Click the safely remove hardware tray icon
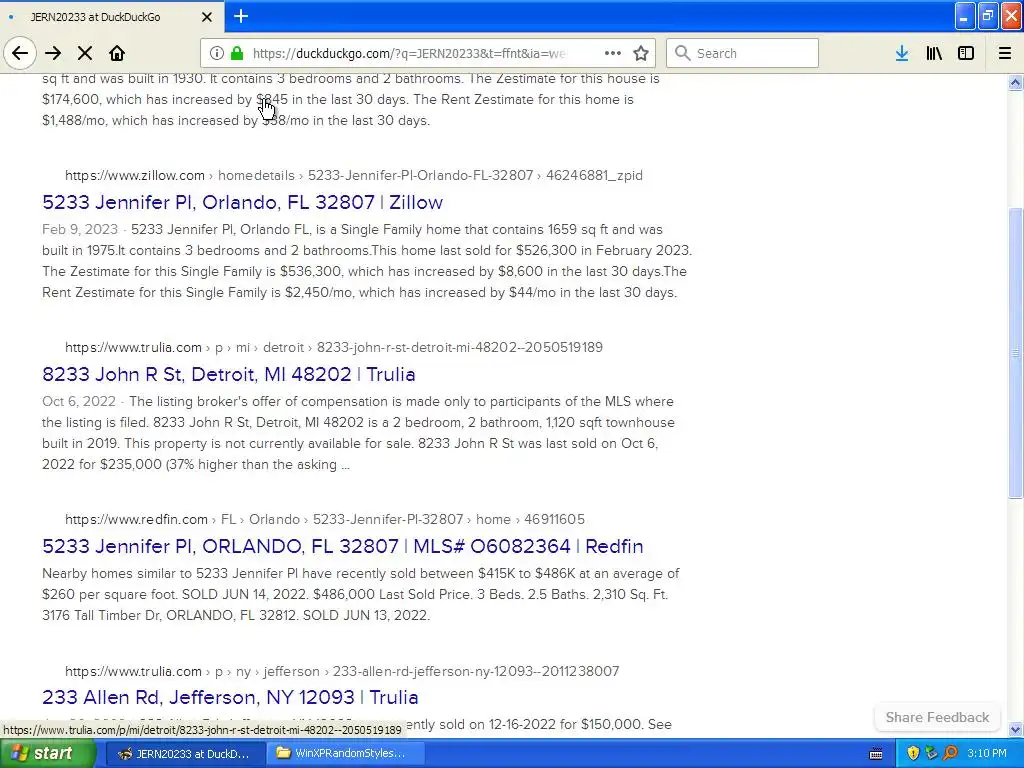 click(x=931, y=754)
